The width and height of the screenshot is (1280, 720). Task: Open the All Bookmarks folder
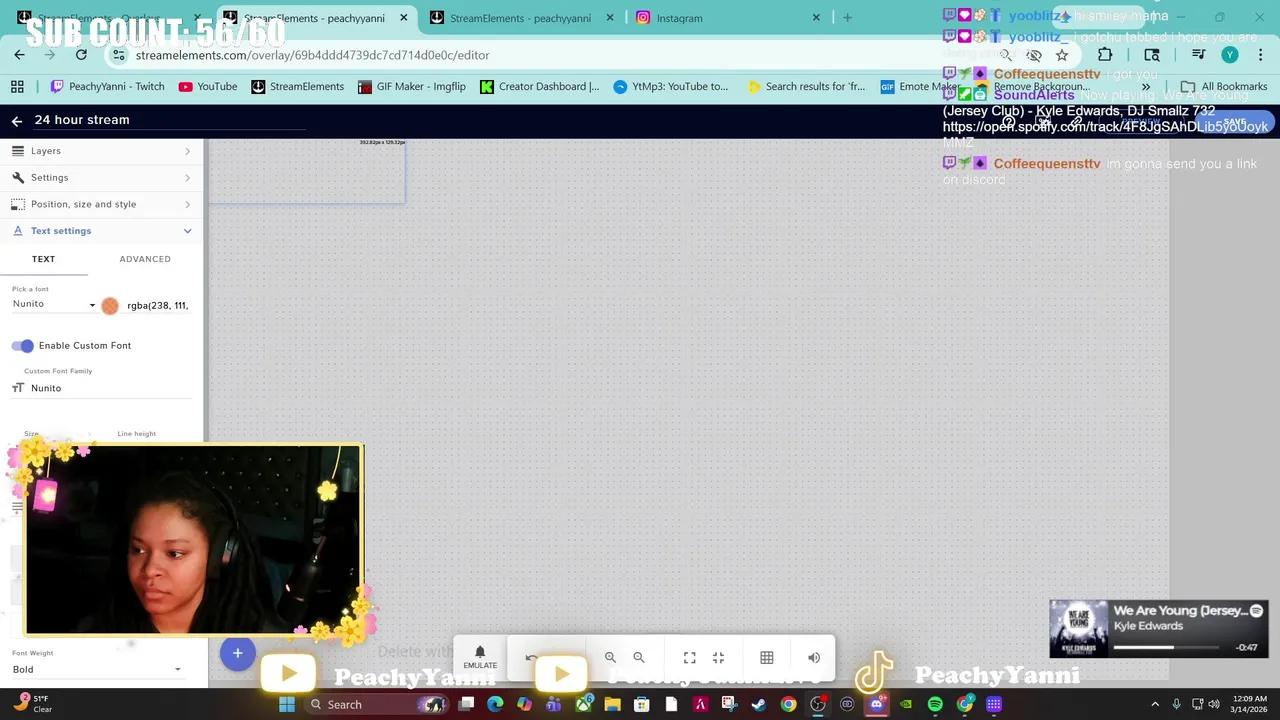pos(1224,87)
